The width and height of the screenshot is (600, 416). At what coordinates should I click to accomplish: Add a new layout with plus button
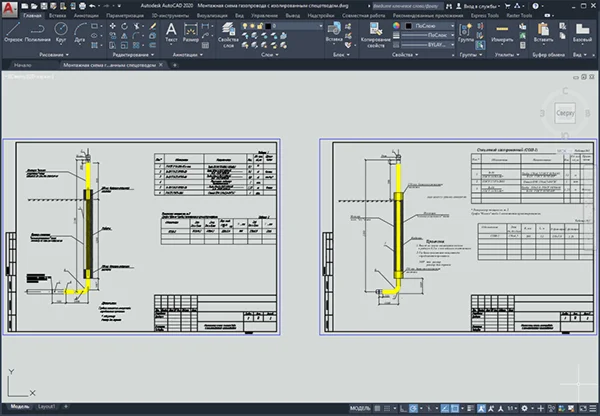click(65, 406)
